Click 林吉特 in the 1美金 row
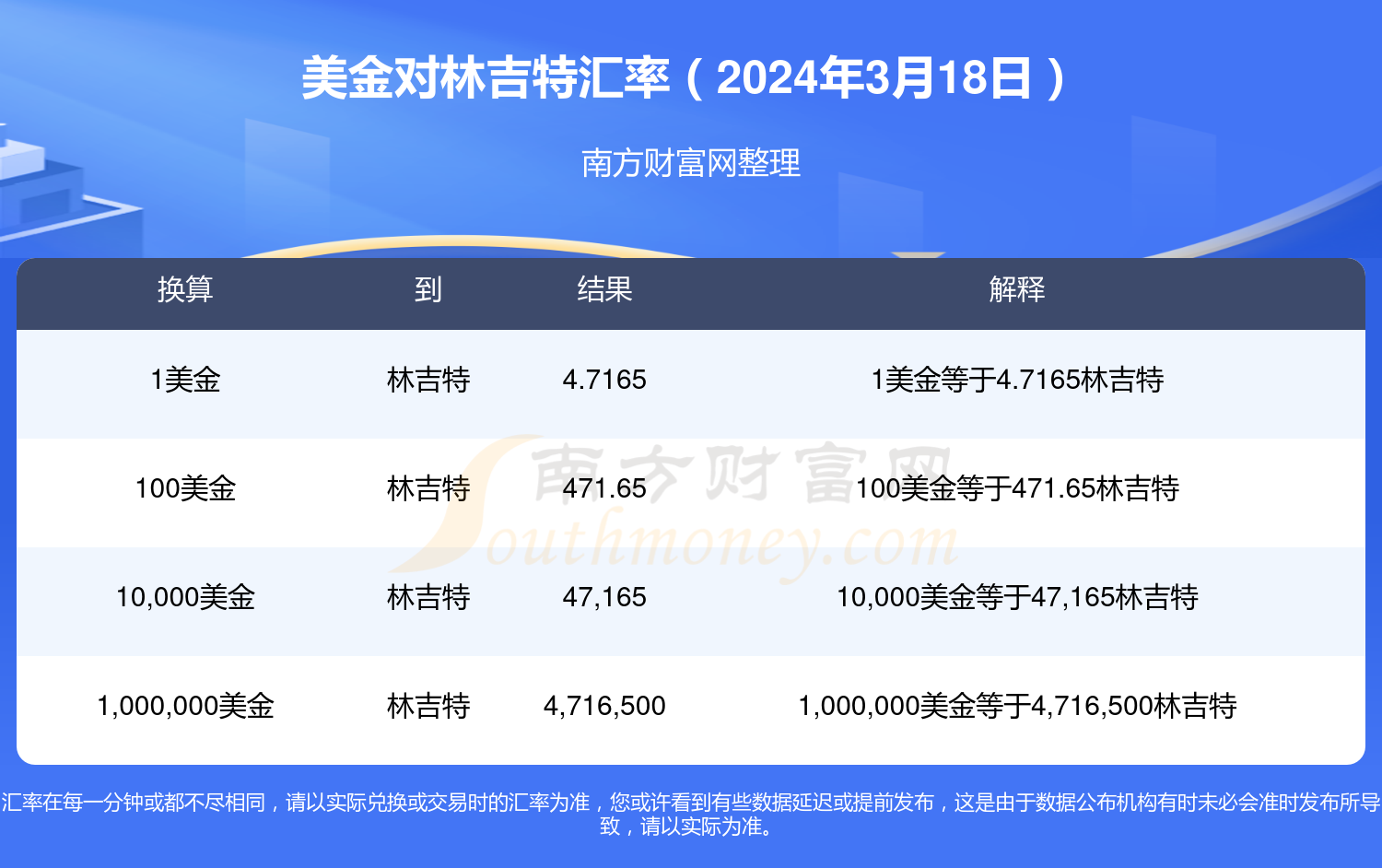 (428, 380)
